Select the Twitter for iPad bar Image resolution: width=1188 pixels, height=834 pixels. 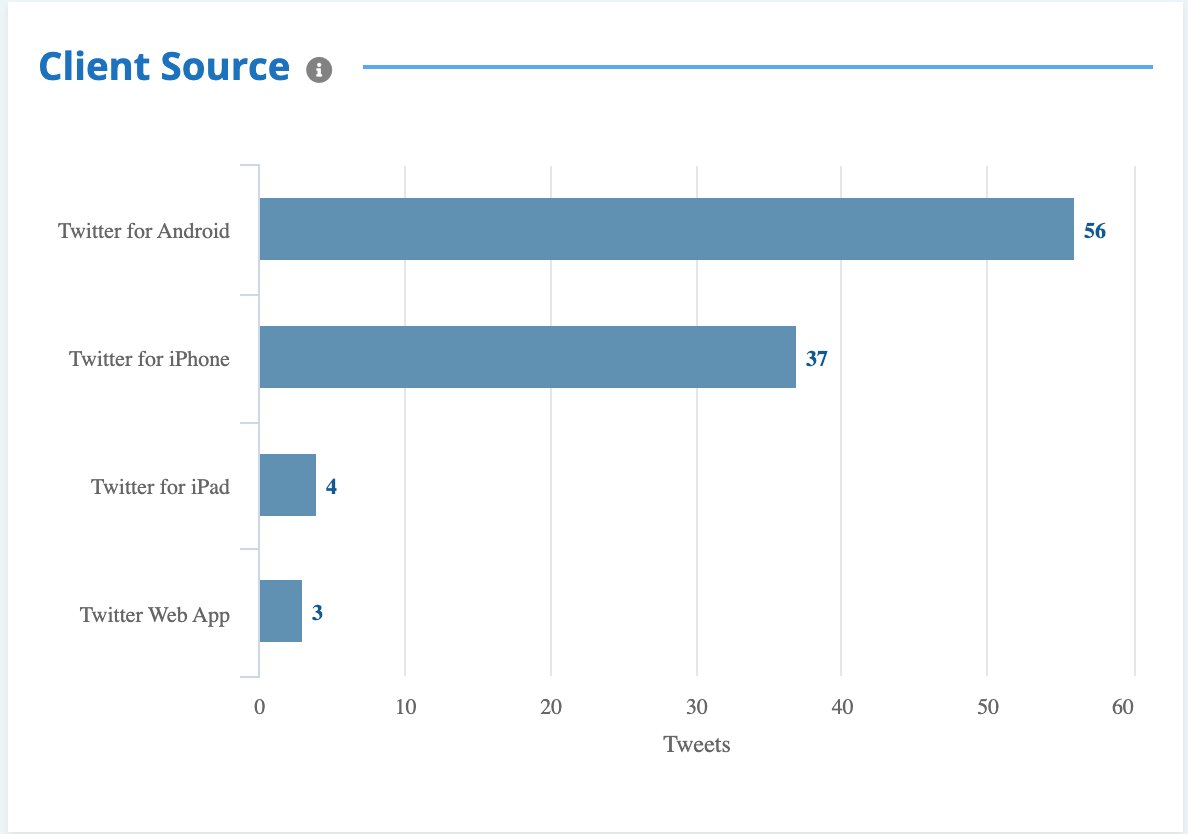pyautogui.click(x=287, y=487)
